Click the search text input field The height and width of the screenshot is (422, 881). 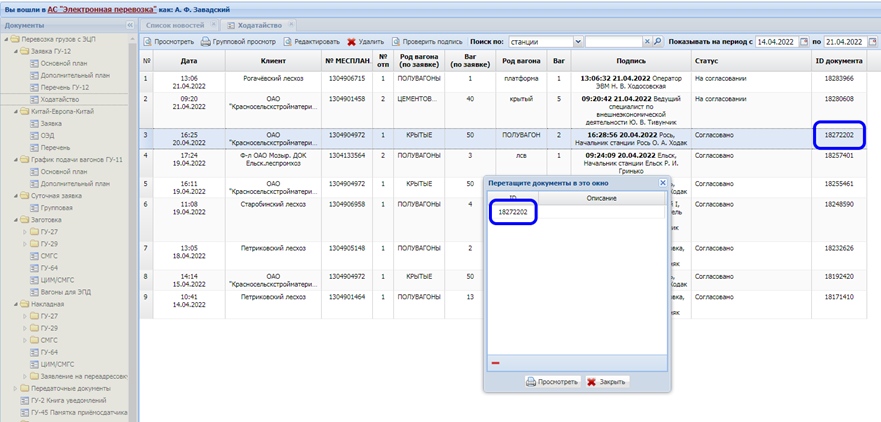click(x=614, y=42)
